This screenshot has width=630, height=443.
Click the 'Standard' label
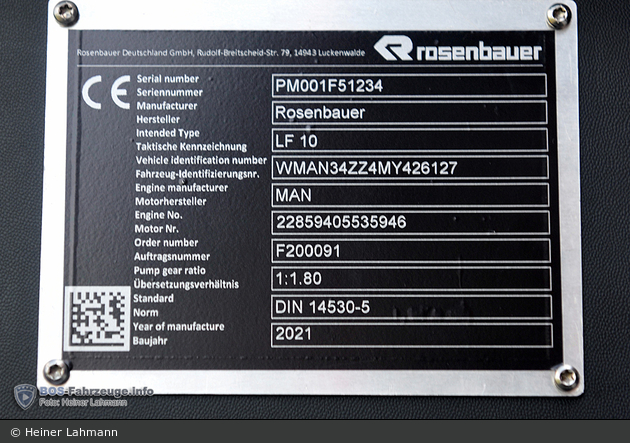153,298
